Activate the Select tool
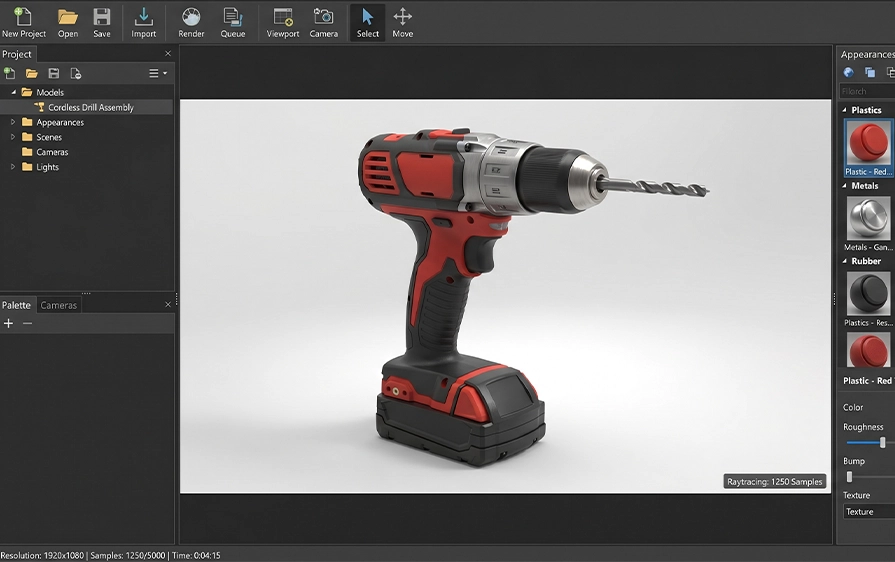Image resolution: width=895 pixels, height=562 pixels. coord(368,23)
